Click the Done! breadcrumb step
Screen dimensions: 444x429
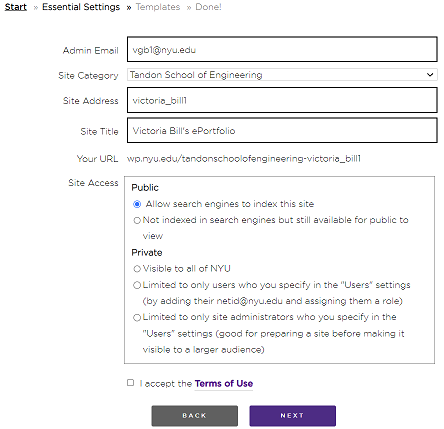pos(208,7)
